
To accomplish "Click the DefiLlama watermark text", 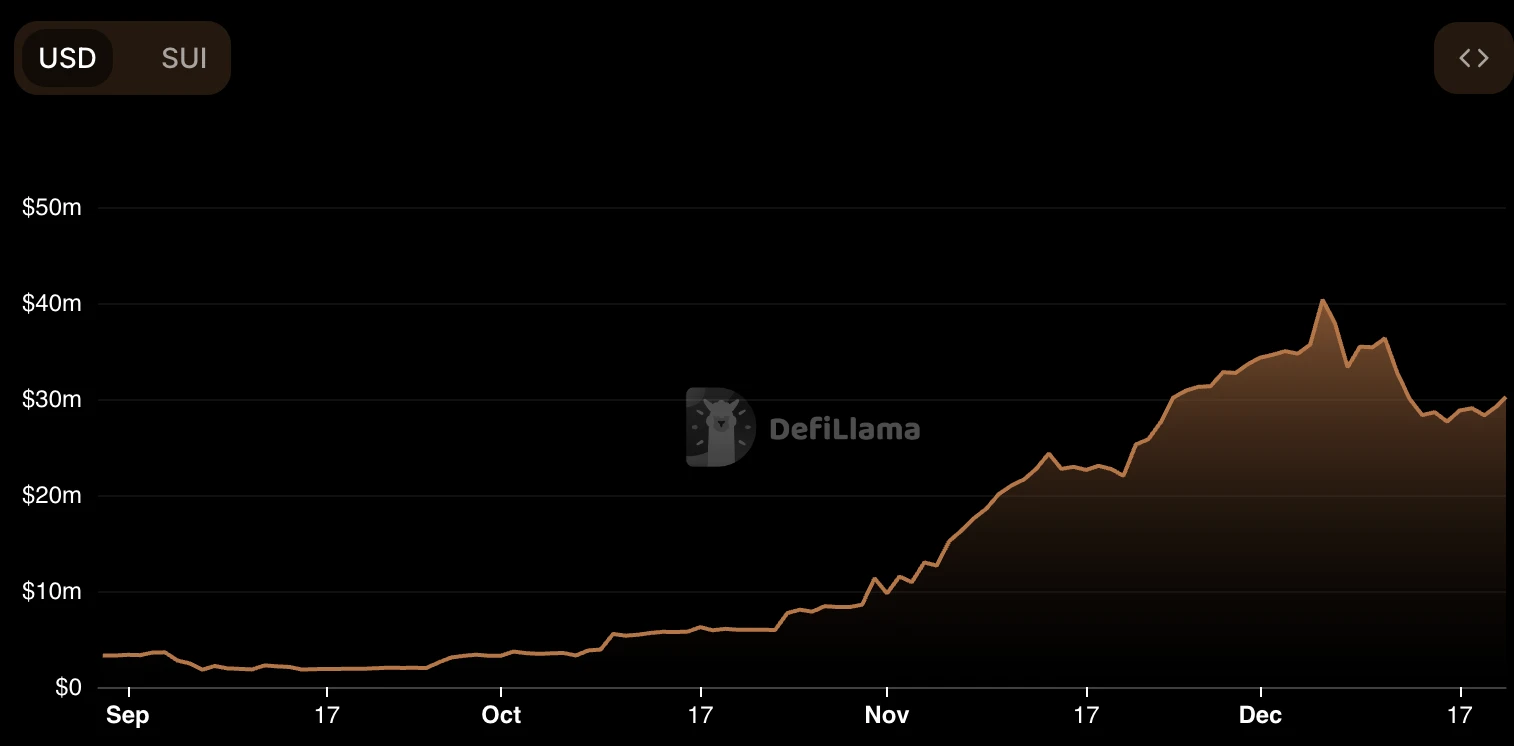I will pos(844,429).
